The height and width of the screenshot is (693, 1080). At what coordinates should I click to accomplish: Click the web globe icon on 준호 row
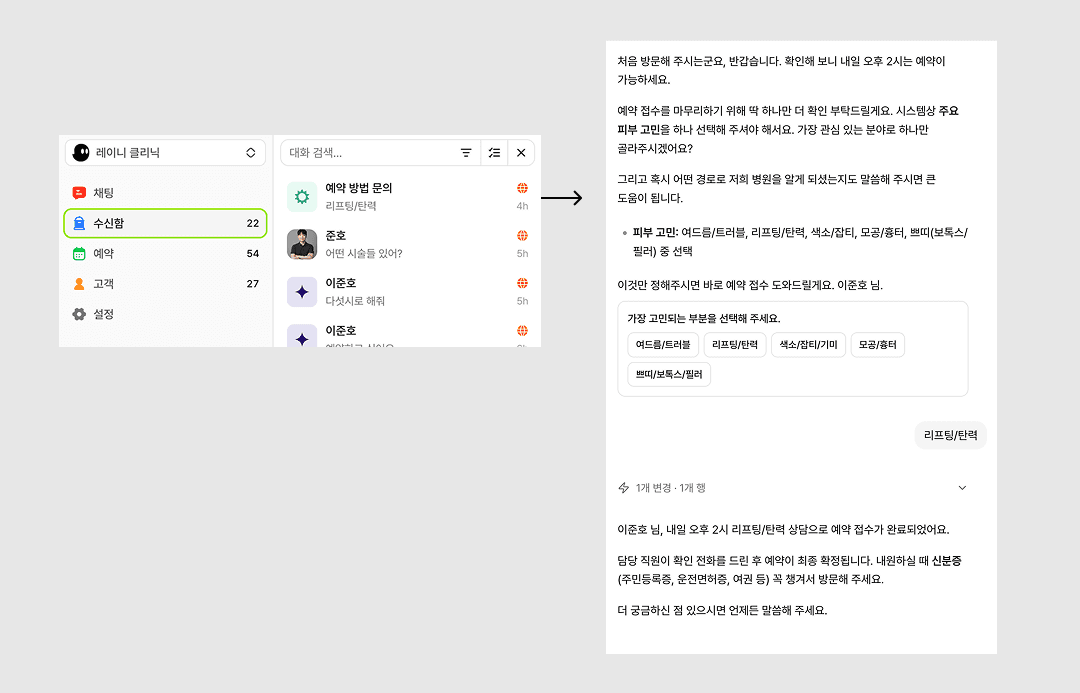[523, 236]
